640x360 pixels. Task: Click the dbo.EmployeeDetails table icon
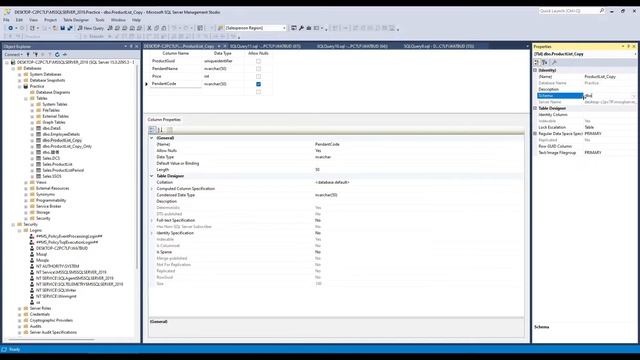click(38, 134)
